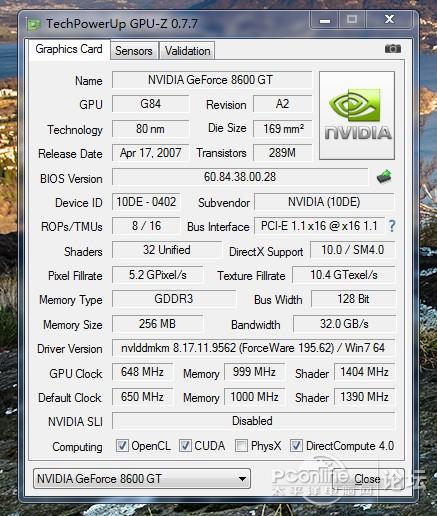Enable the PhysX checkbox
This screenshot has height=516, width=437.
point(241,446)
